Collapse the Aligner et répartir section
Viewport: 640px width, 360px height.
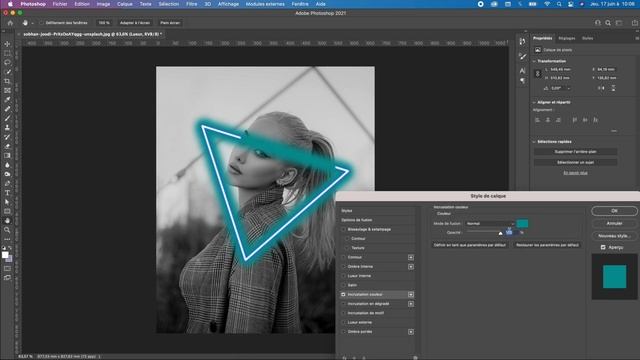coord(534,102)
